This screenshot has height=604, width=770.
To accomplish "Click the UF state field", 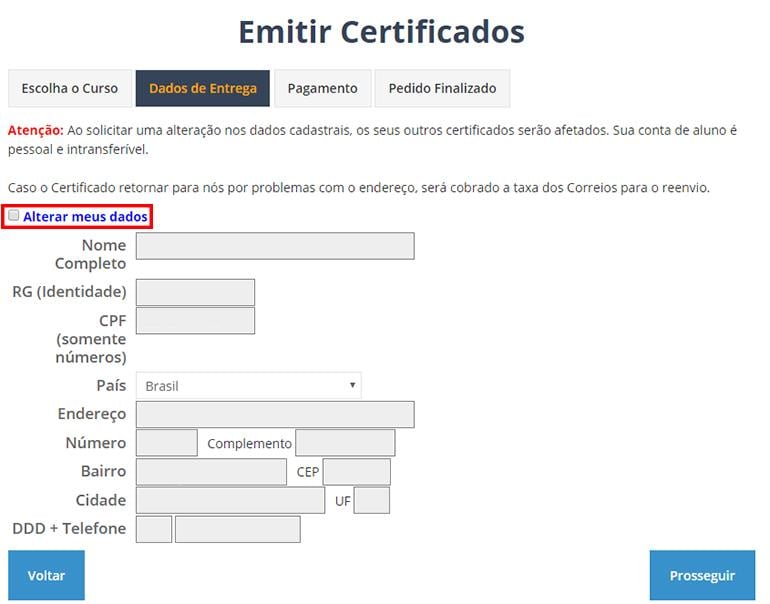I will (x=371, y=500).
